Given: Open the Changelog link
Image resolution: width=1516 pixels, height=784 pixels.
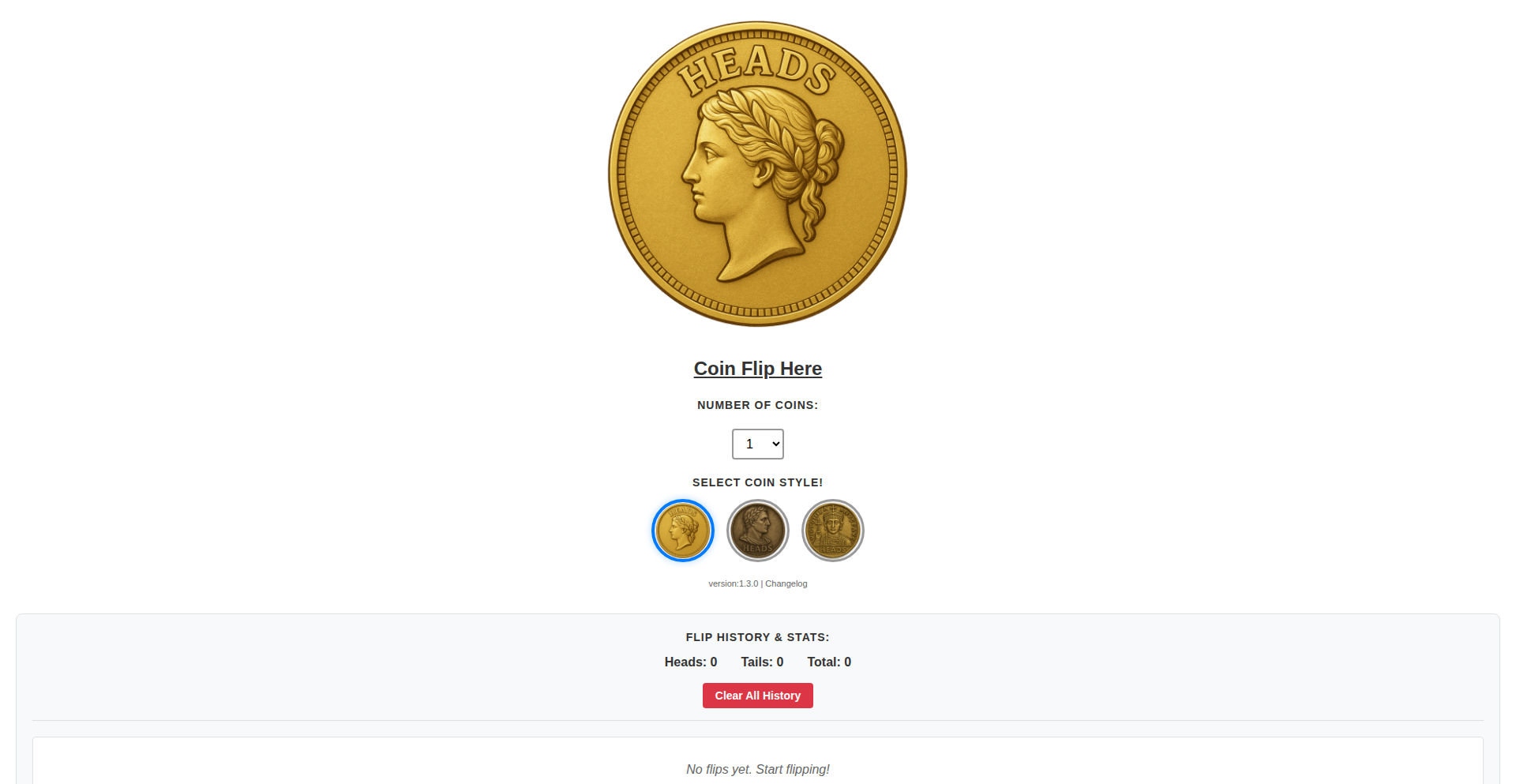Looking at the screenshot, I should 786,584.
